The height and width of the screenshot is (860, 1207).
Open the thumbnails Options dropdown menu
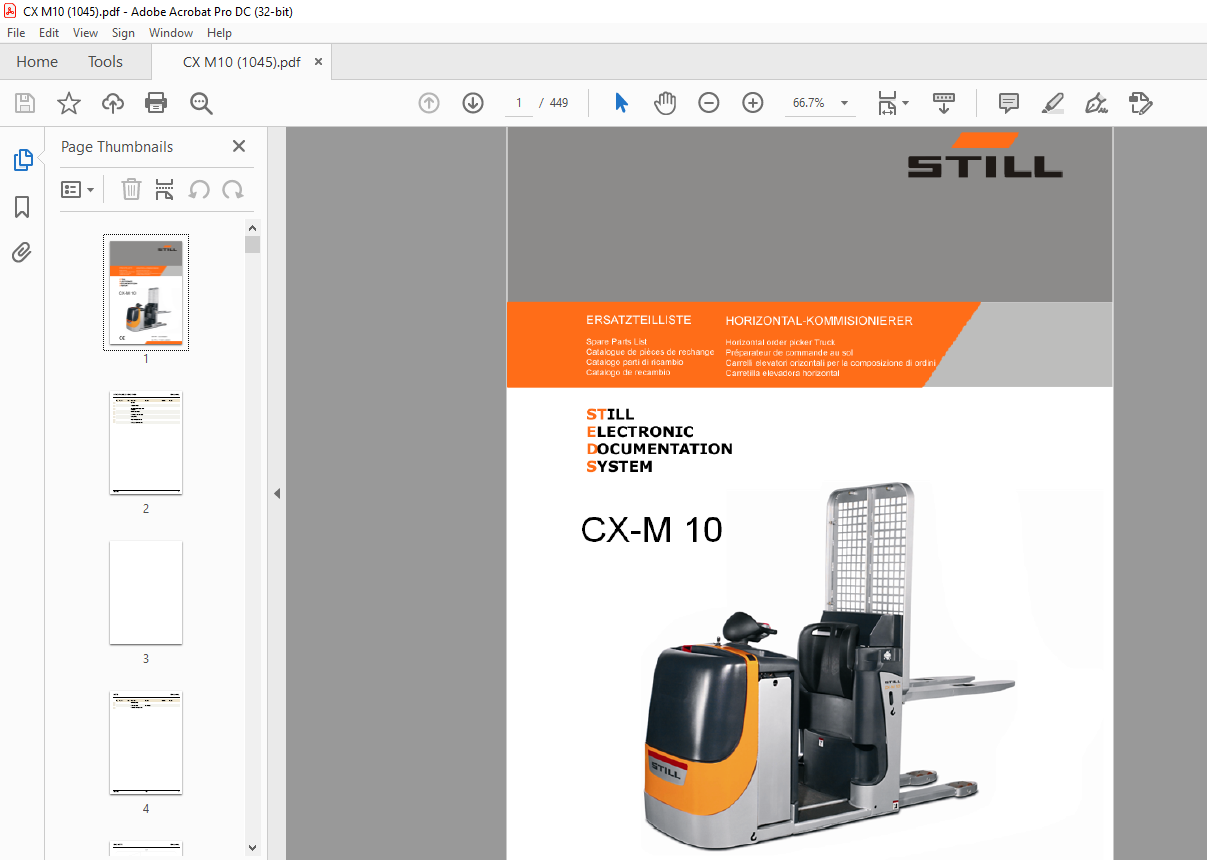coord(78,189)
